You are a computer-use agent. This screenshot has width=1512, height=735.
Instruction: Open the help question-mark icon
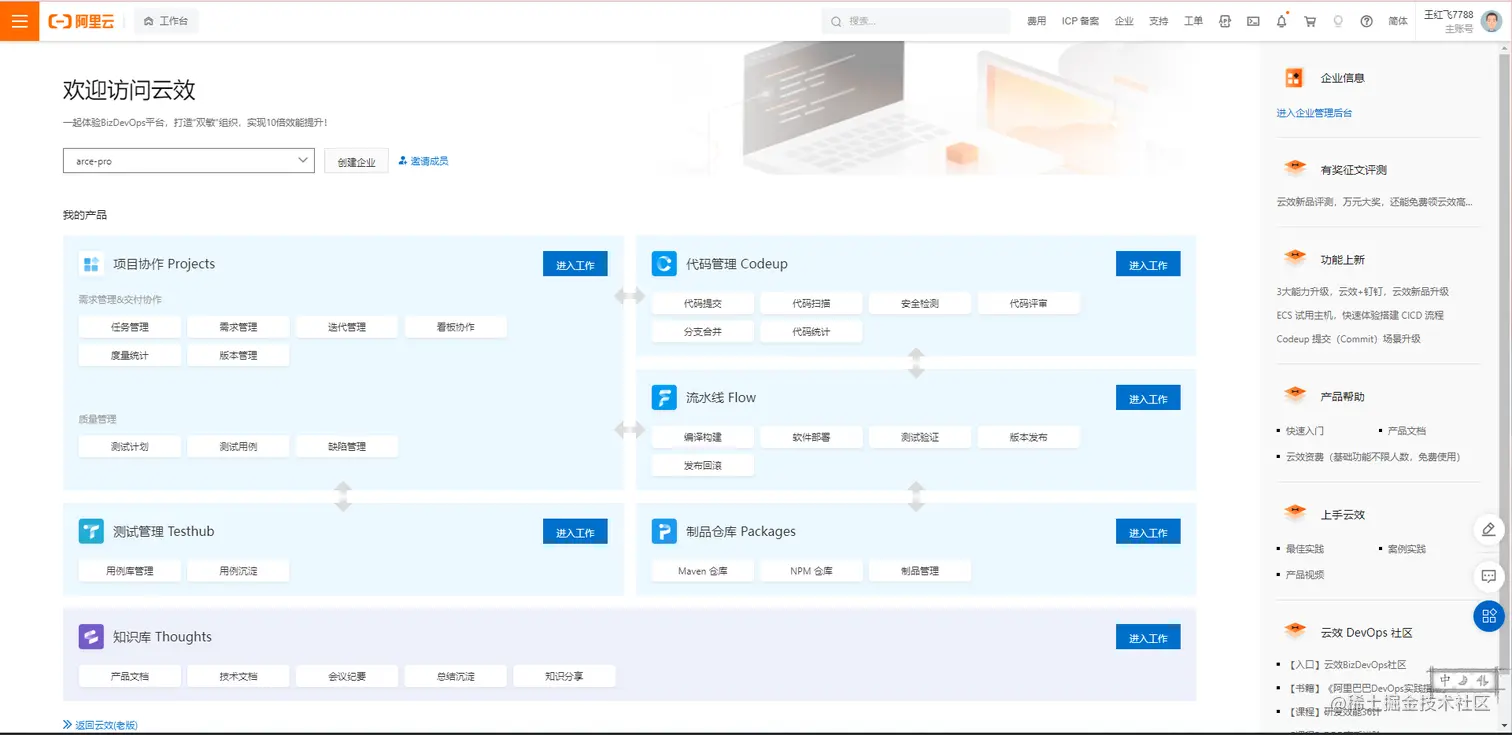pos(1367,21)
